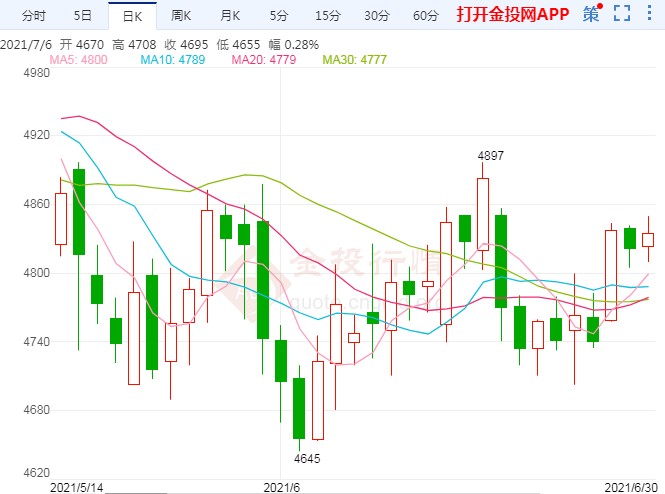665x494 pixels.
Task: Click the MA30: 4777 legend label
Action: click(355, 60)
